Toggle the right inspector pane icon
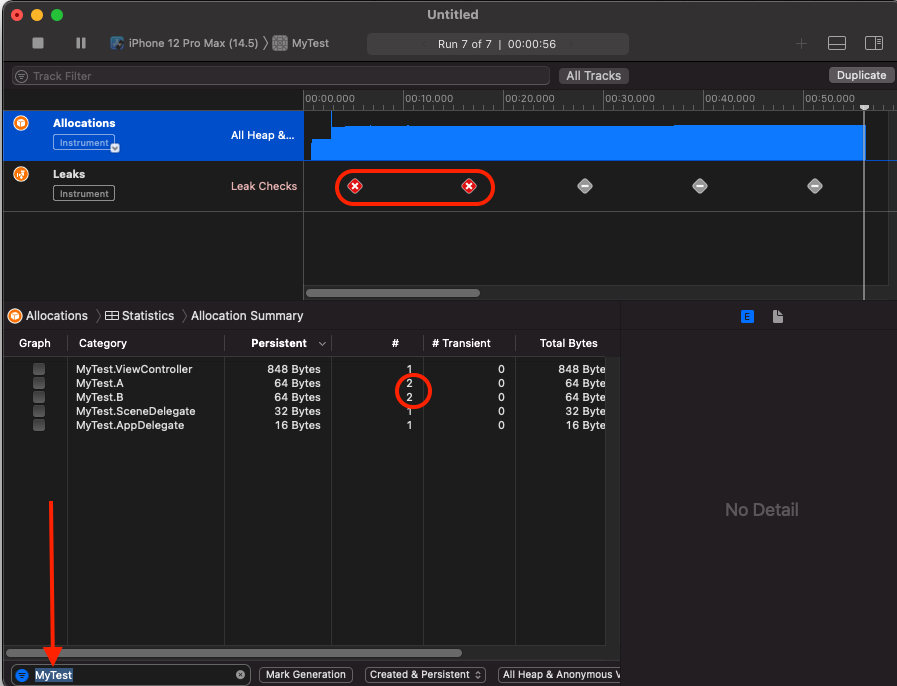This screenshot has height=686, width=897. [x=874, y=43]
